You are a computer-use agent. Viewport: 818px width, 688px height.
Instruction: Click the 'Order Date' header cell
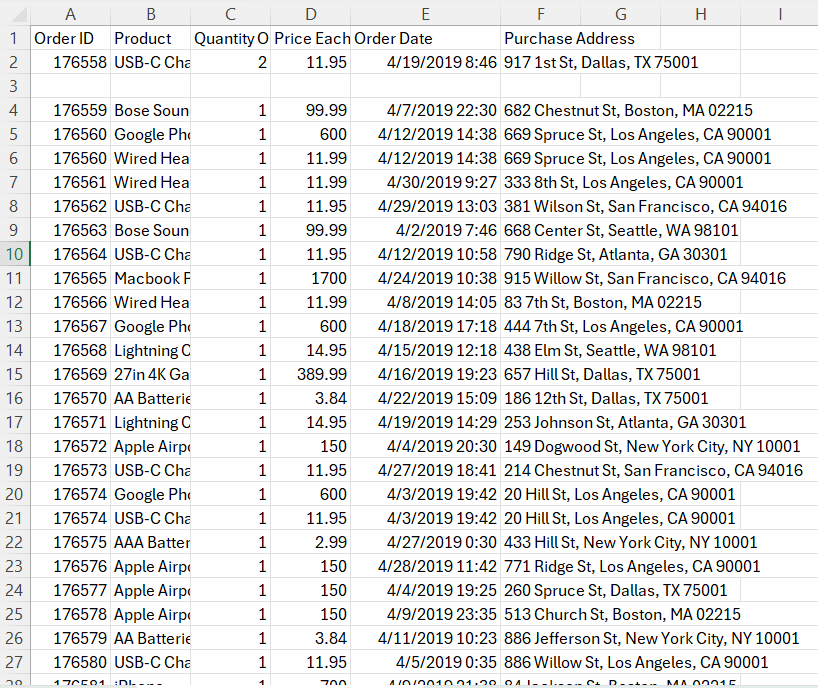click(x=426, y=38)
